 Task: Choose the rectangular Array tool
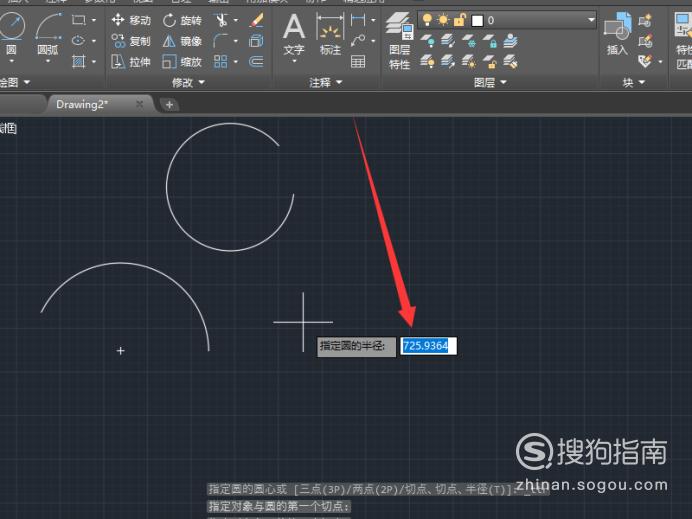point(220,61)
